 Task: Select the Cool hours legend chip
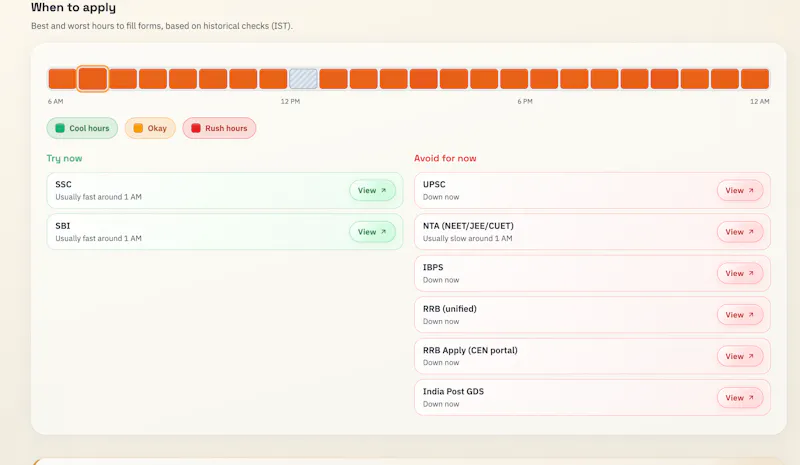pyautogui.click(x=82, y=128)
